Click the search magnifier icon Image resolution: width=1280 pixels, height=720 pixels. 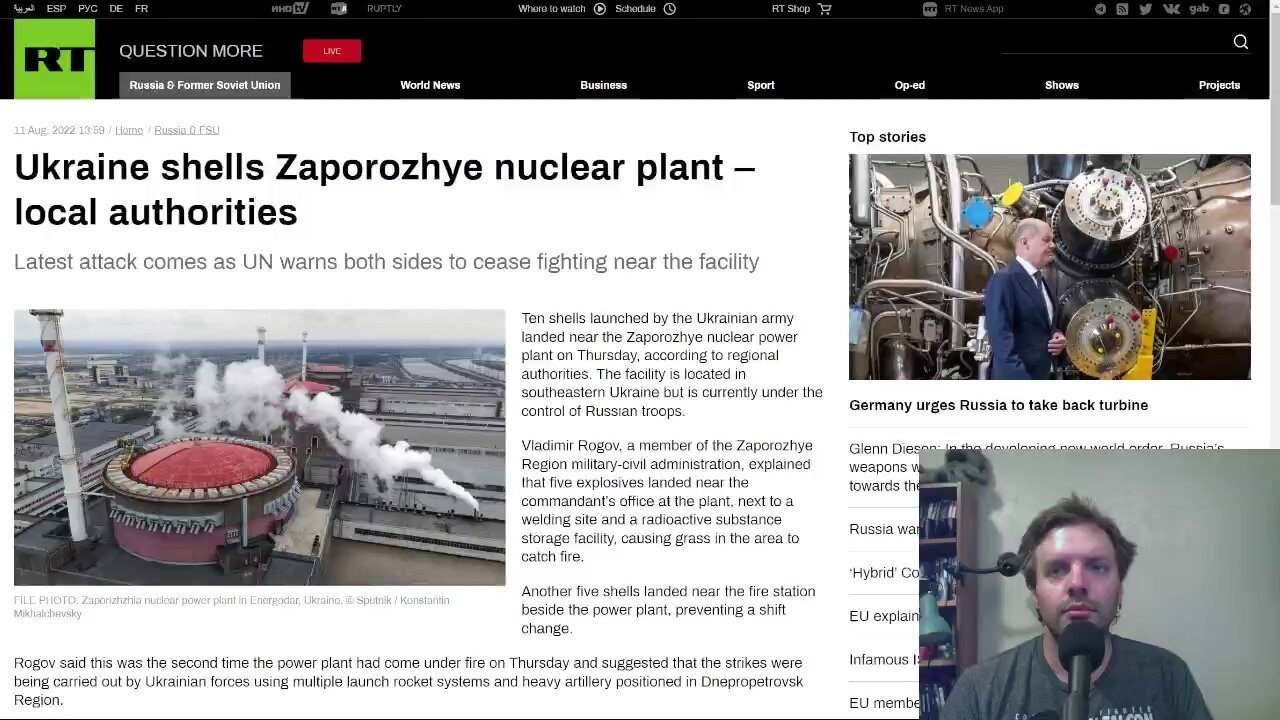pyautogui.click(x=1240, y=41)
